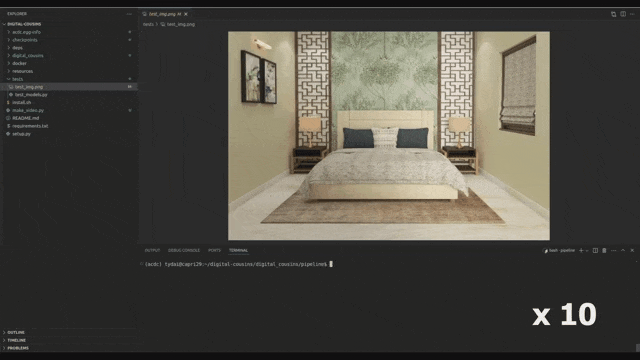Open changes icon in editor title bar
This screenshot has height=360, width=640.
tap(613, 14)
